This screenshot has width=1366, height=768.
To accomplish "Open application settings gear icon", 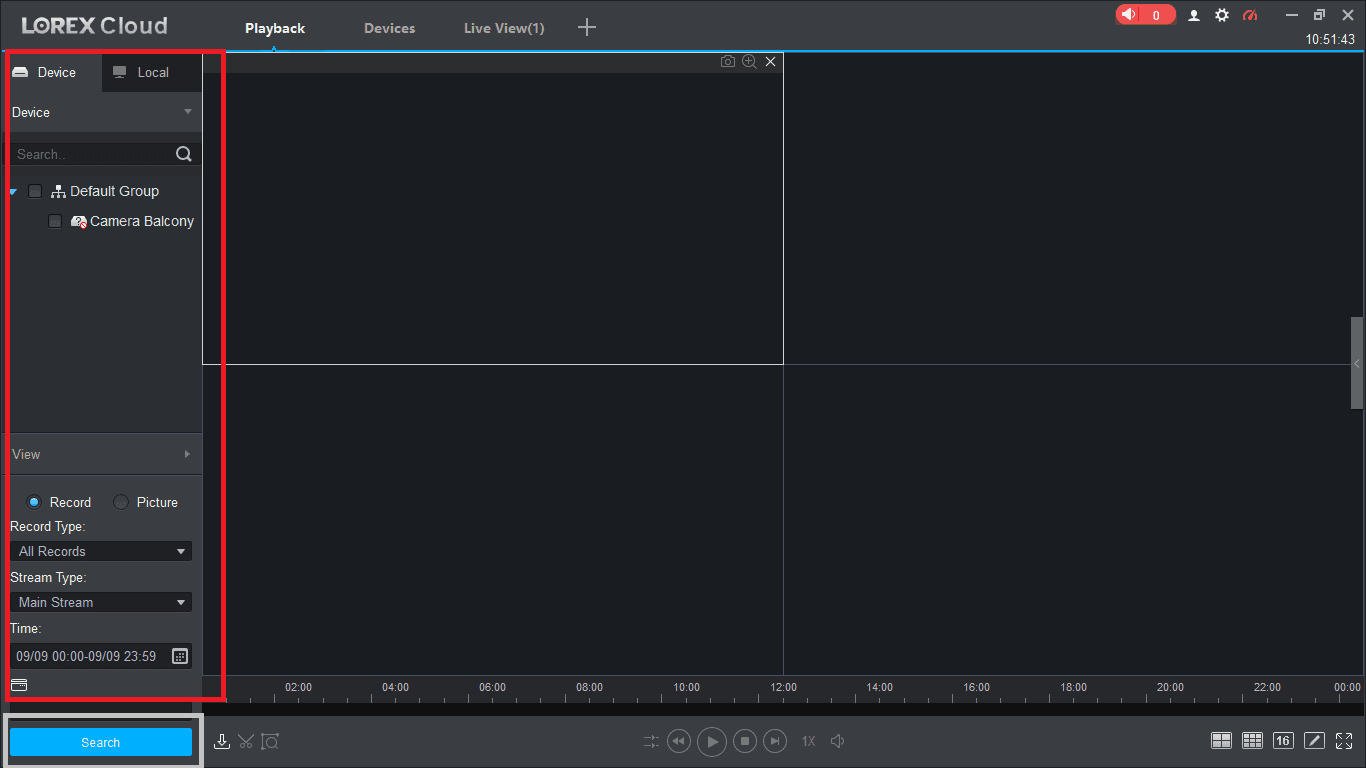I will click(x=1222, y=15).
